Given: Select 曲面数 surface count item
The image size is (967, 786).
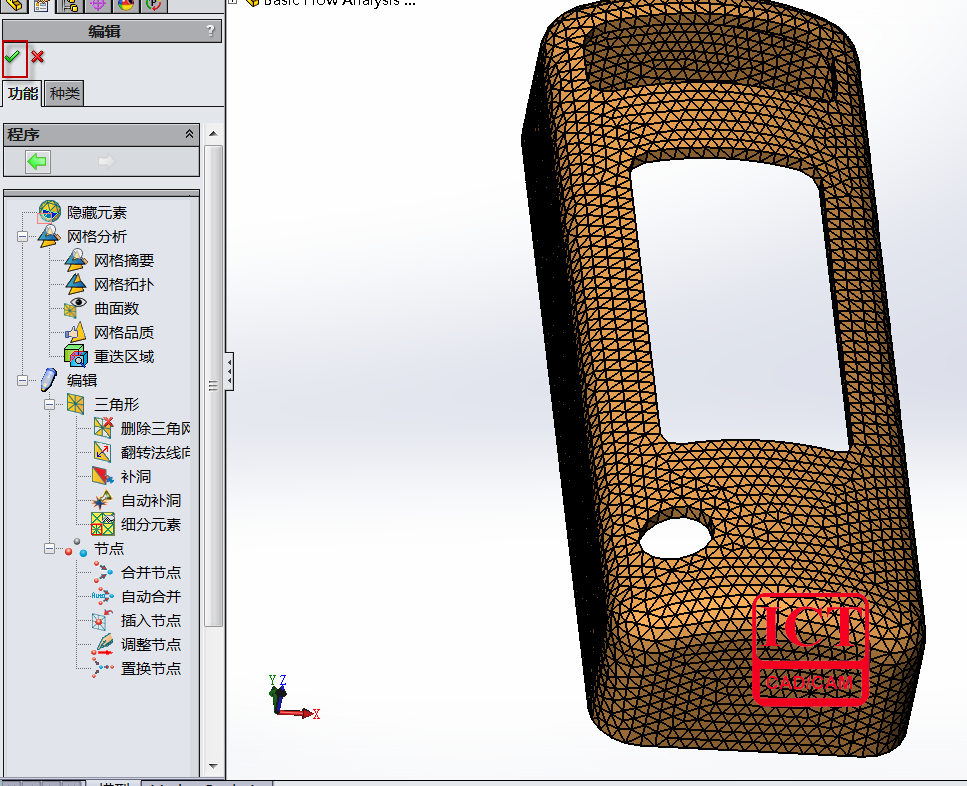Looking at the screenshot, I should click(x=116, y=308).
